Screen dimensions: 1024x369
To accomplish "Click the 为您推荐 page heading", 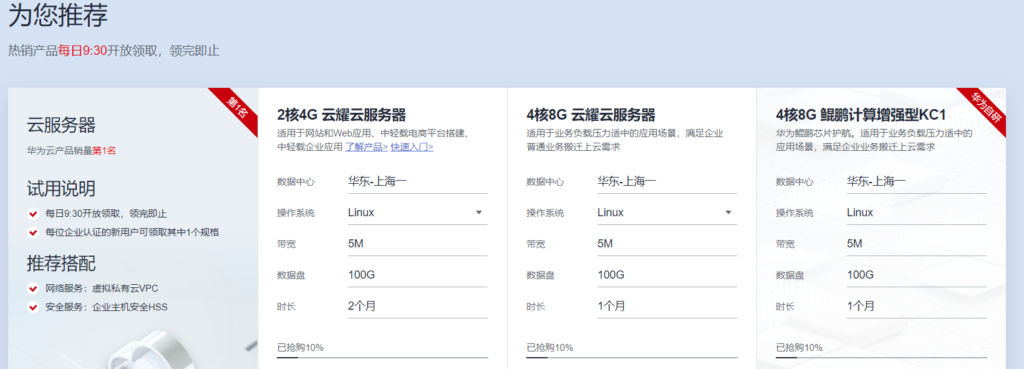I will pyautogui.click(x=58, y=16).
